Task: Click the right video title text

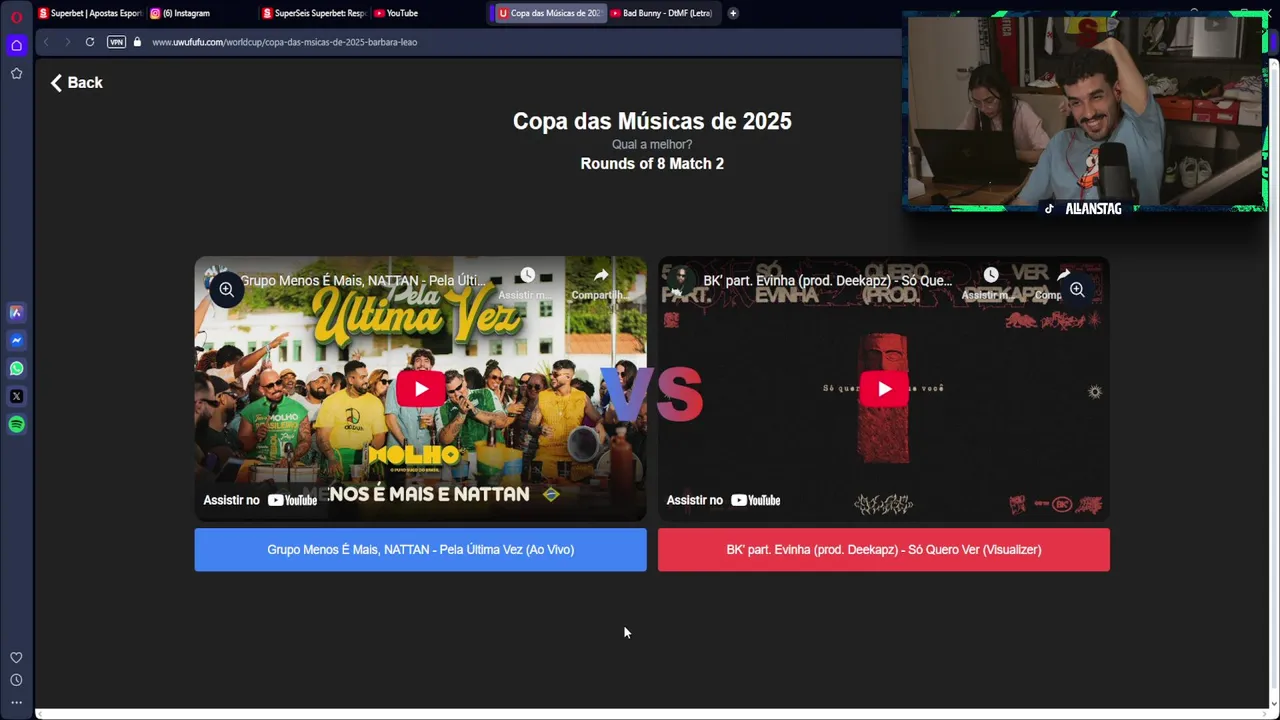Action: point(828,281)
